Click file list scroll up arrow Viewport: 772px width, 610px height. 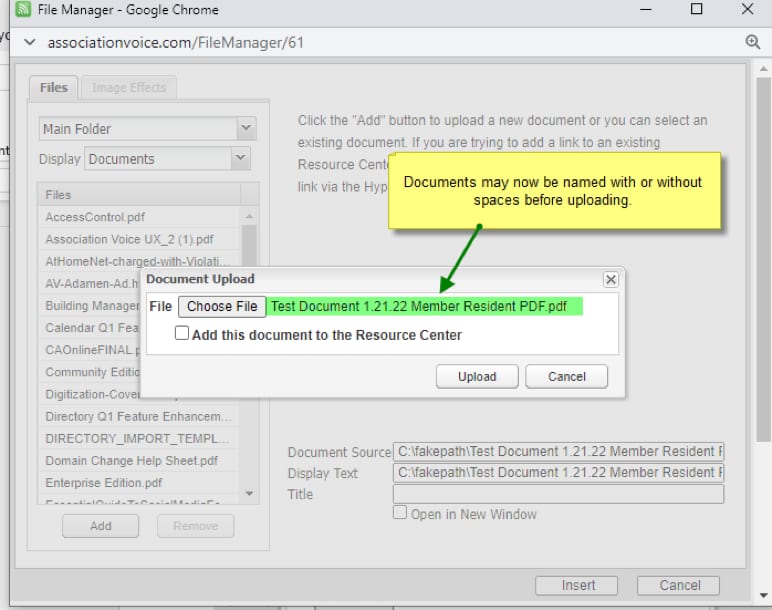pyautogui.click(x=250, y=216)
